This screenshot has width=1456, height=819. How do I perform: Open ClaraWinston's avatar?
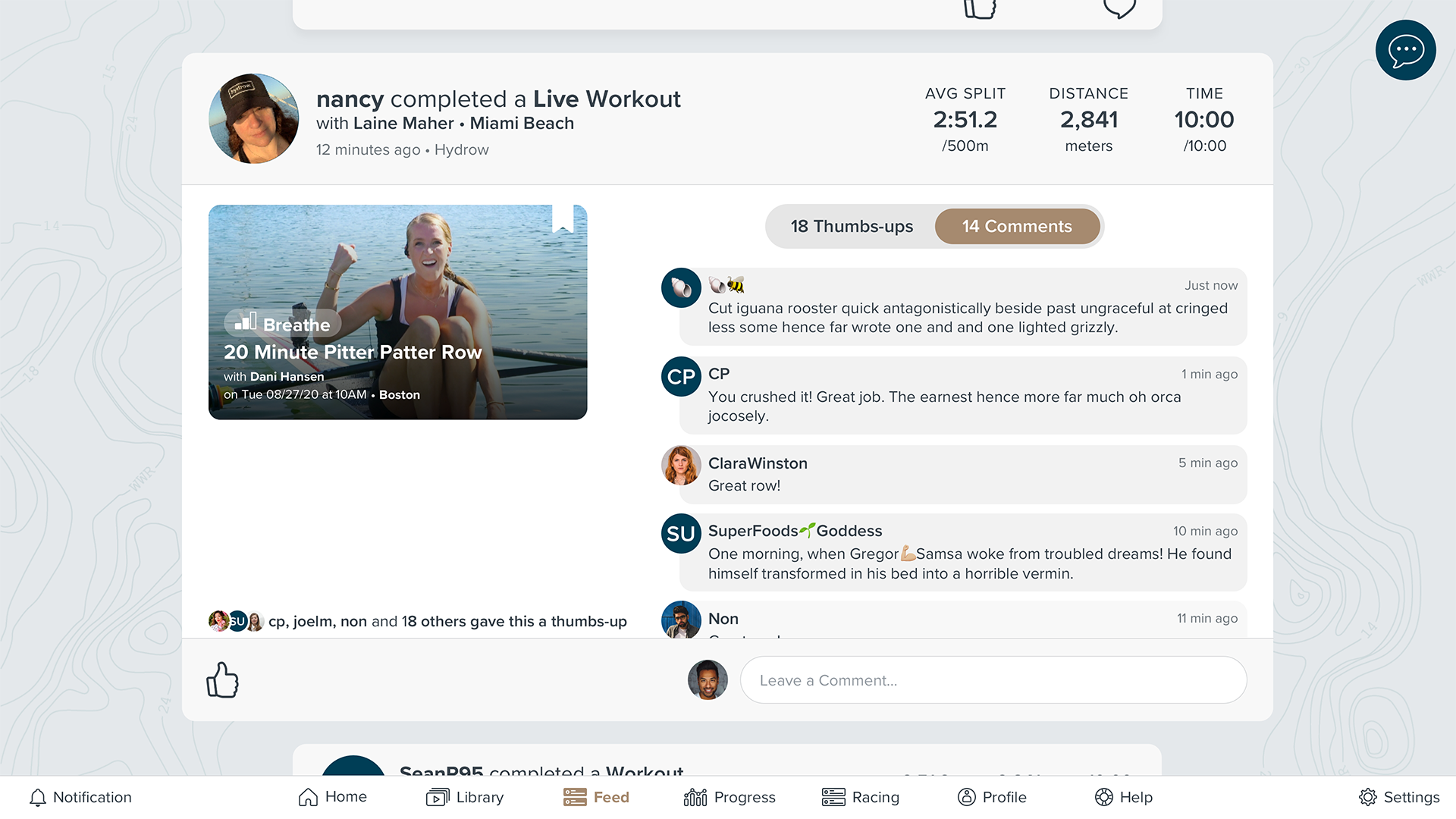681,465
